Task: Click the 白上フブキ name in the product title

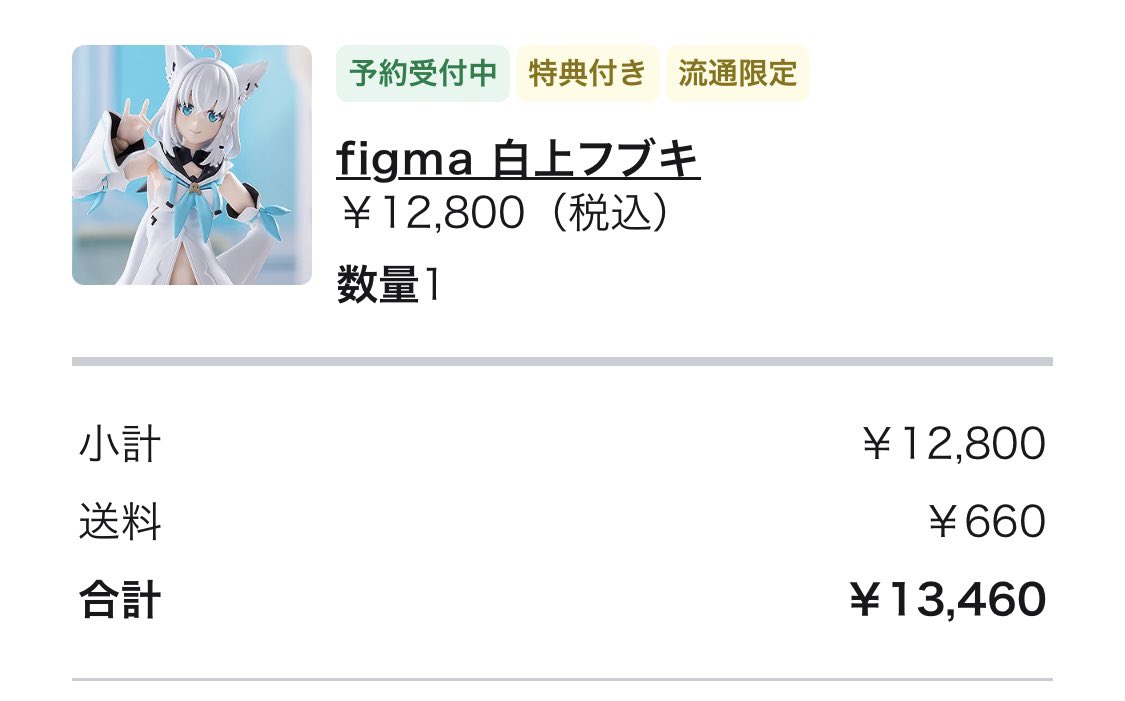Action: (597, 160)
